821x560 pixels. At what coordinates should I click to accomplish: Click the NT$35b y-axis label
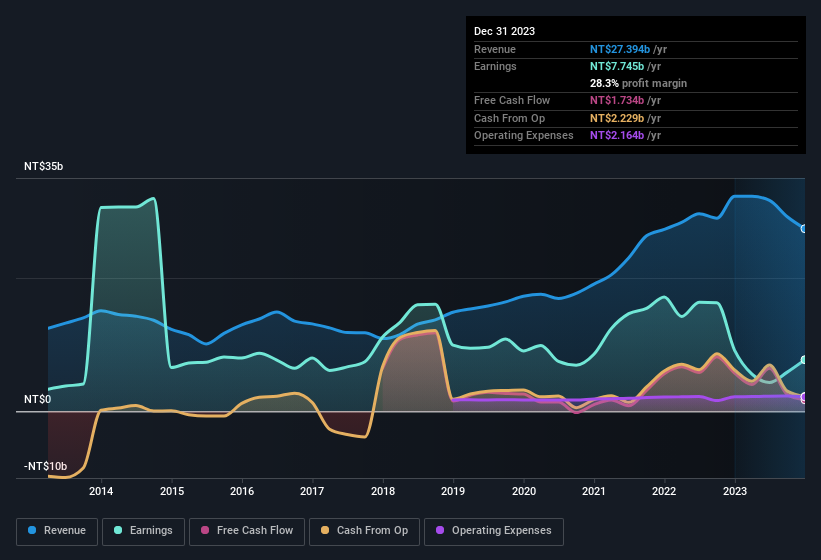pyautogui.click(x=43, y=167)
